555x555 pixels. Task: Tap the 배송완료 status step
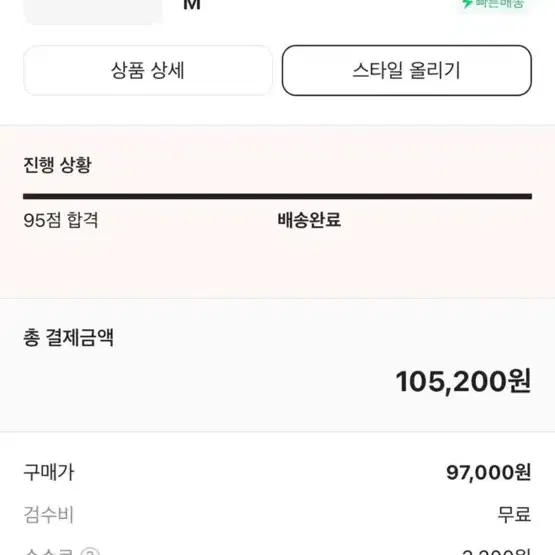(x=309, y=220)
